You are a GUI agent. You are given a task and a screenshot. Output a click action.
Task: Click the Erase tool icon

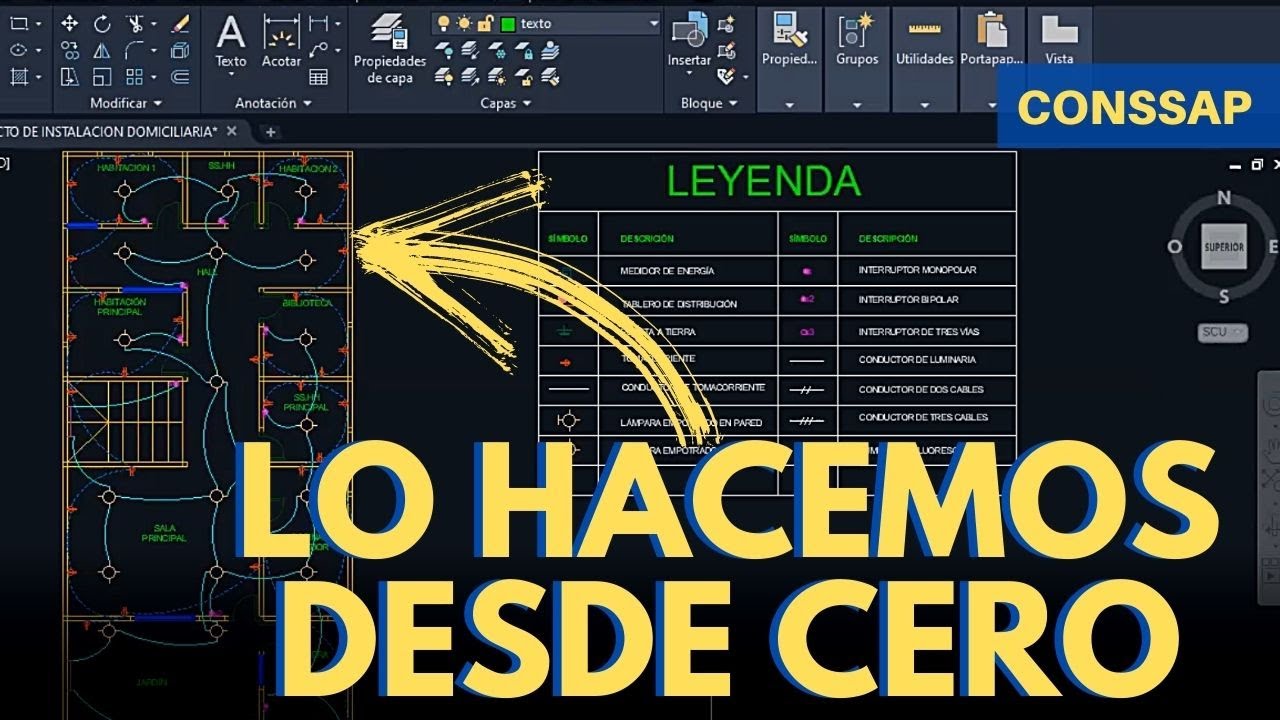[x=180, y=23]
